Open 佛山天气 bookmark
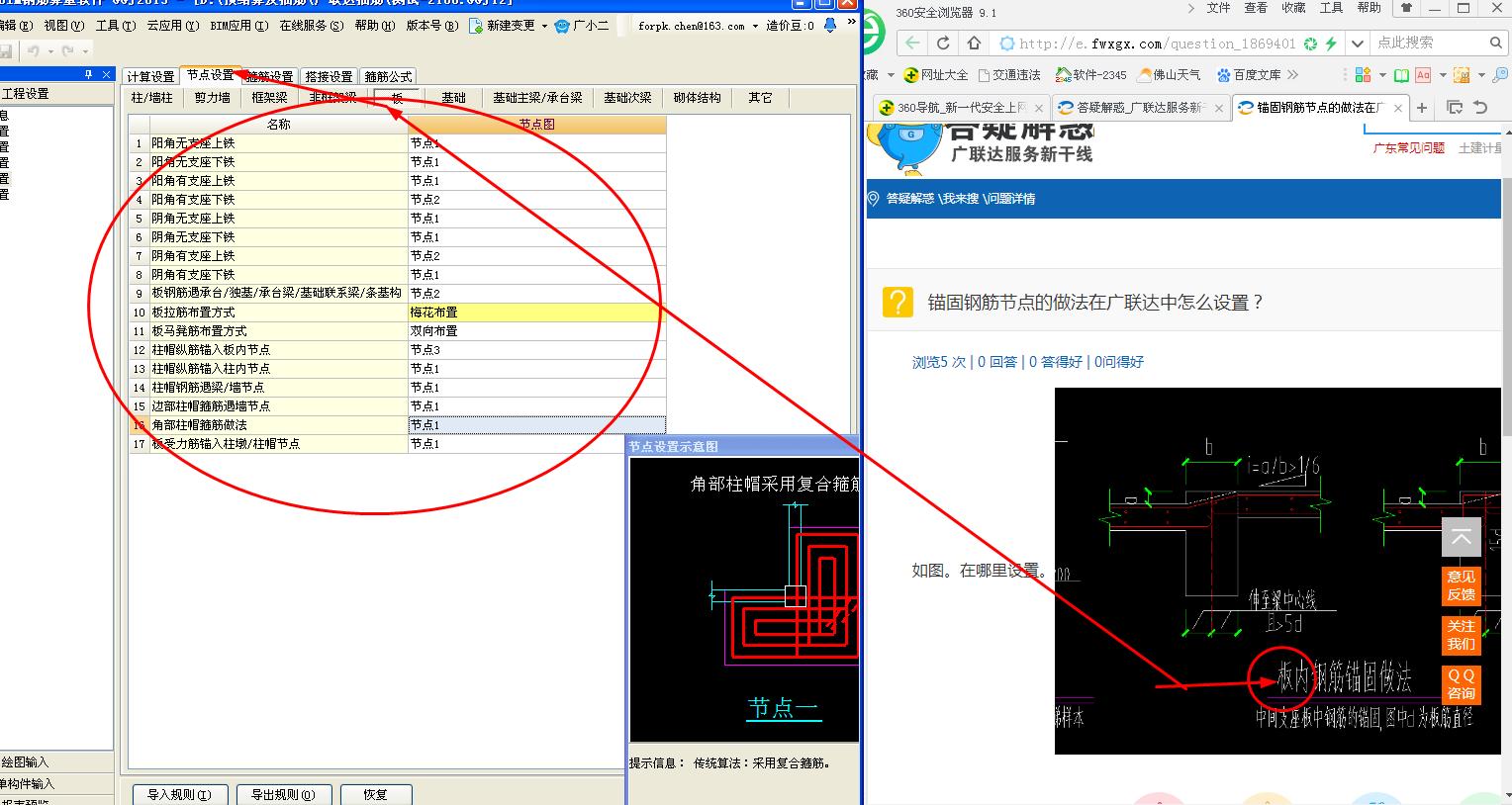The height and width of the screenshot is (805, 1512). (x=1169, y=75)
